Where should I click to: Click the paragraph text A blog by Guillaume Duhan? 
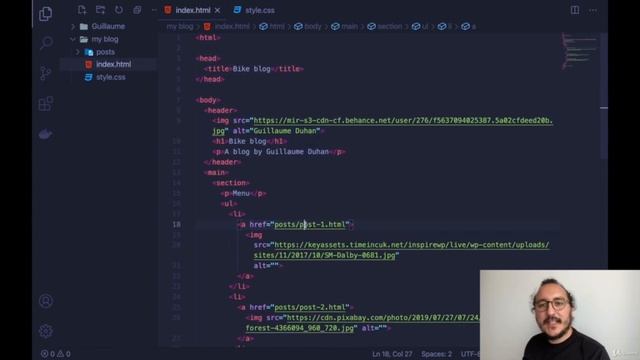[x=276, y=152]
